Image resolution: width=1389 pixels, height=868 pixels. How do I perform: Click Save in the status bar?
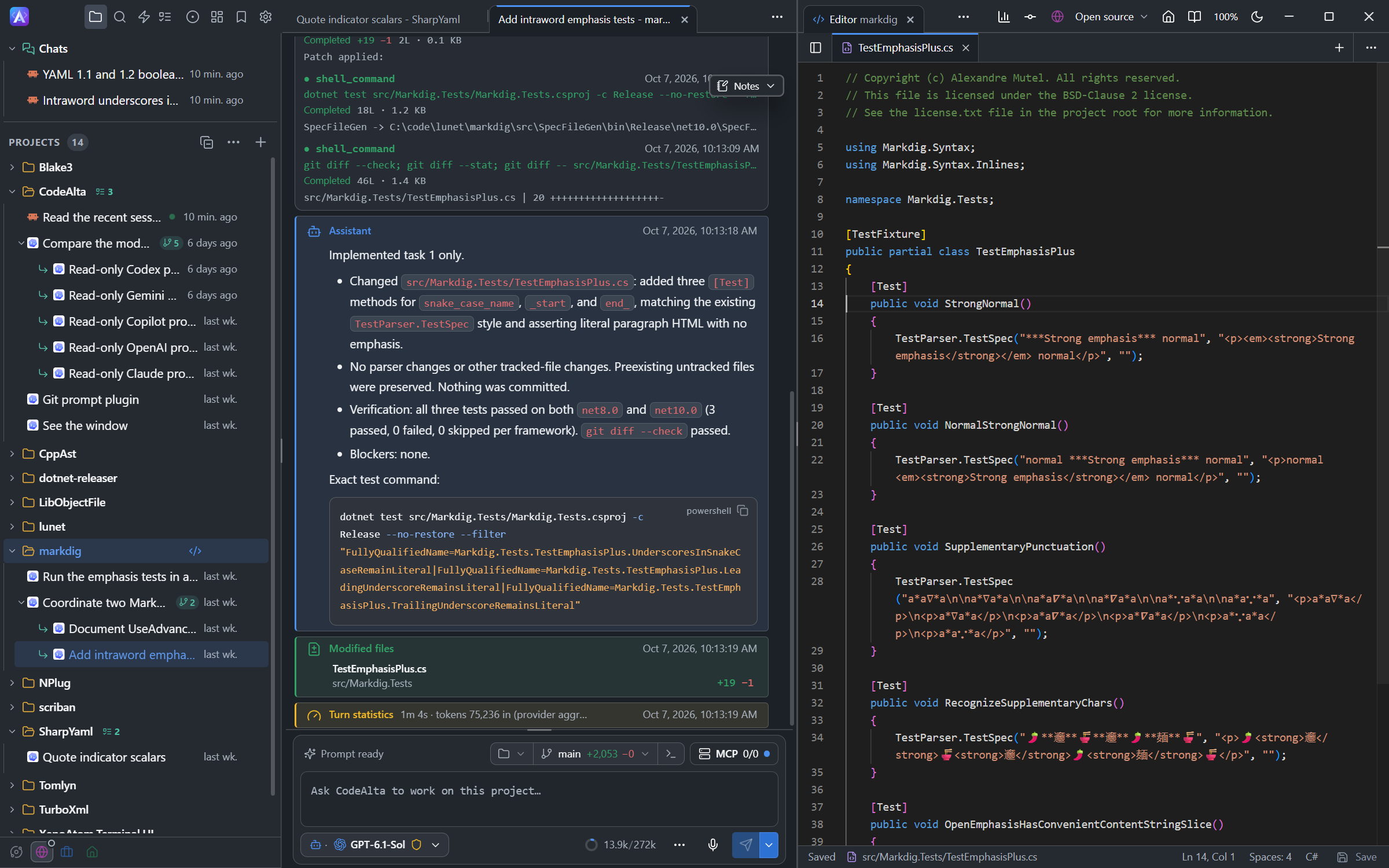(x=1357, y=857)
